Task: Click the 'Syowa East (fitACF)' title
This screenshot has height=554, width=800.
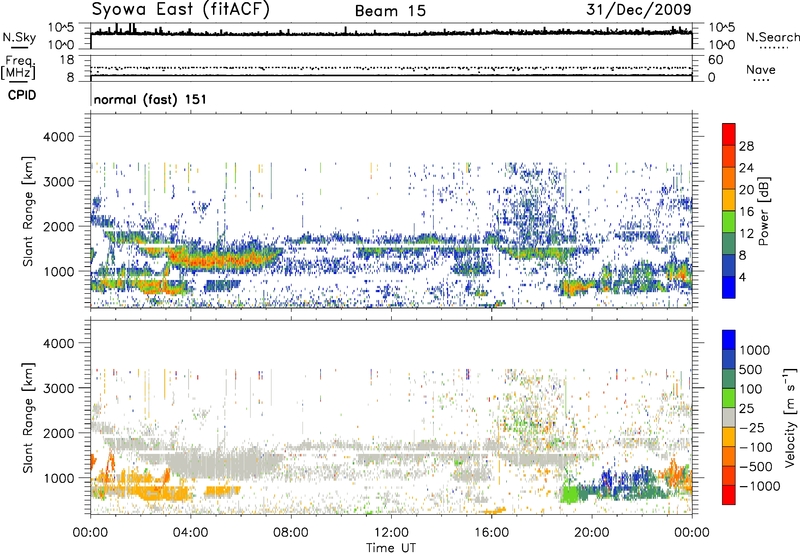Action: click(181, 10)
